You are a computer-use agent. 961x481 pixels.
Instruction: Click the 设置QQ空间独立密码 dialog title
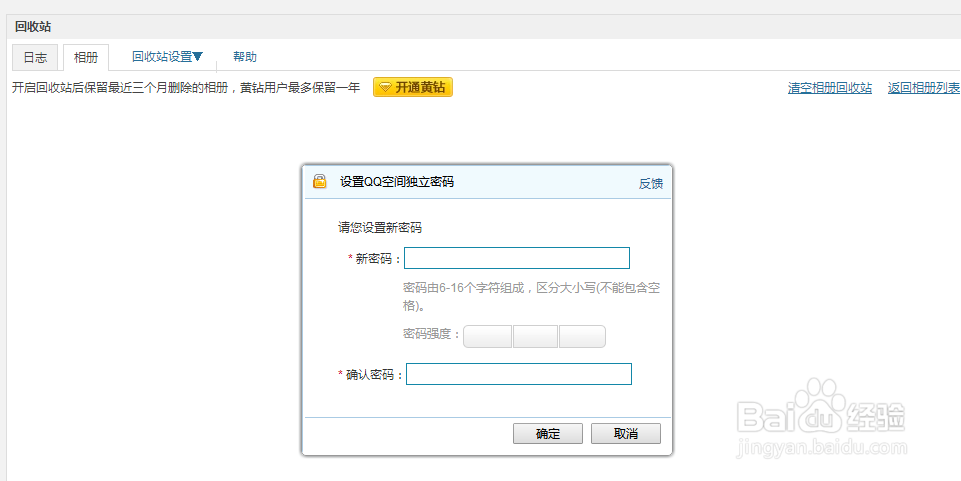(396, 182)
